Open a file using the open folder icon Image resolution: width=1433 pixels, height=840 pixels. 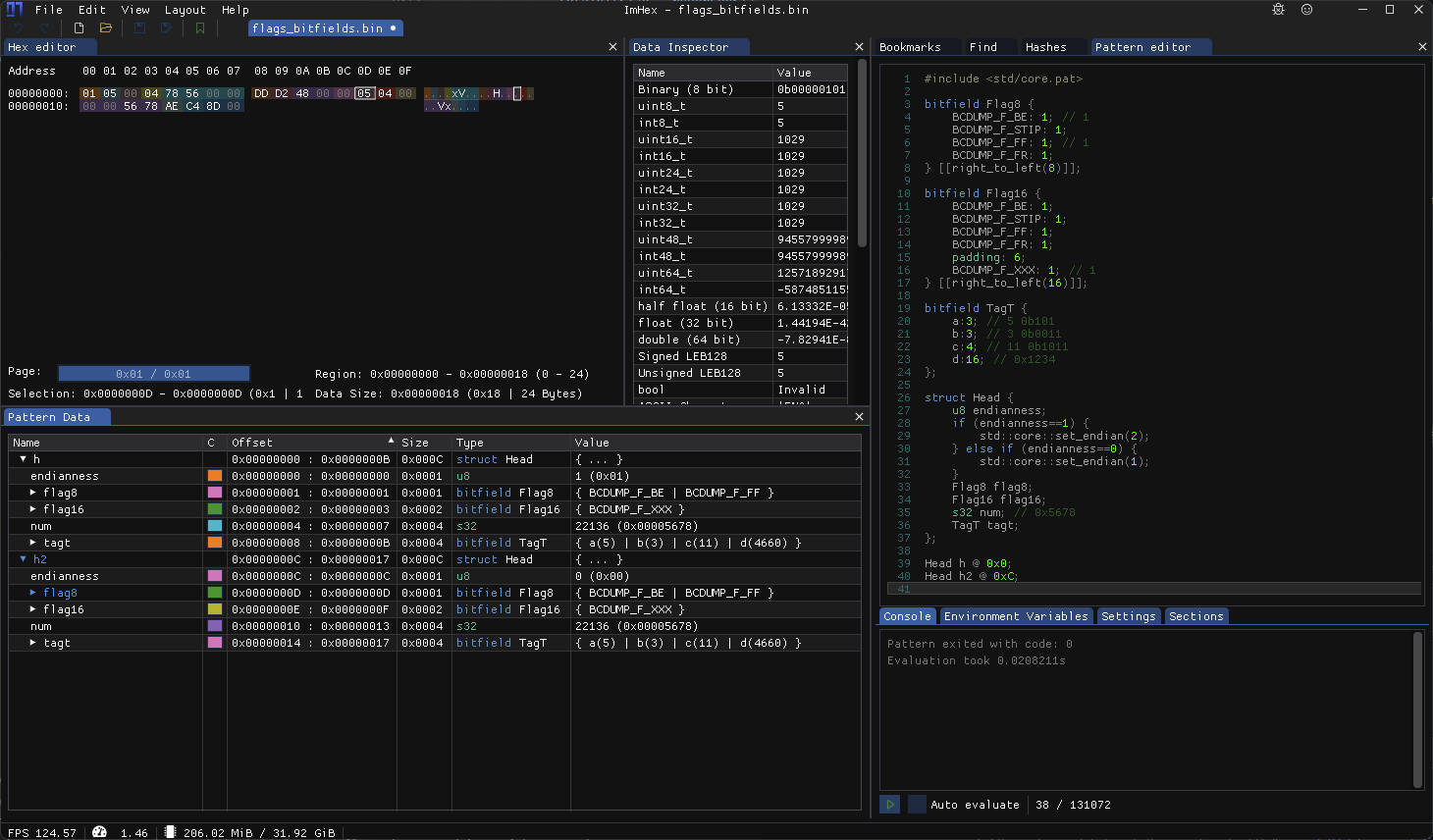[105, 27]
